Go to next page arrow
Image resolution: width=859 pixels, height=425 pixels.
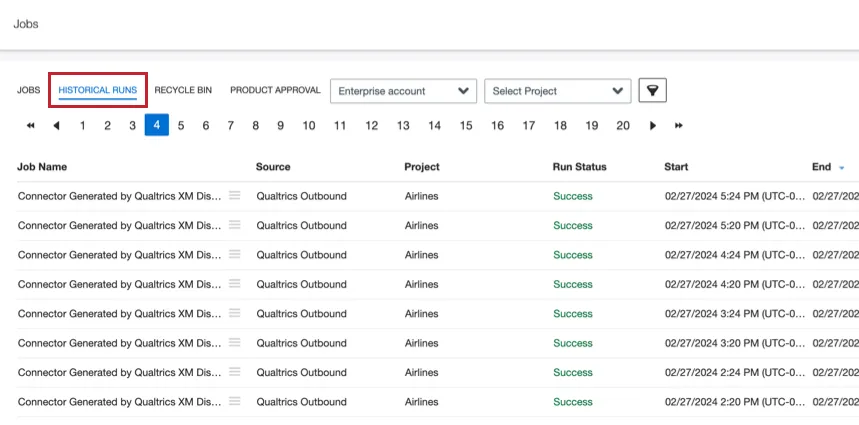pyautogui.click(x=653, y=125)
